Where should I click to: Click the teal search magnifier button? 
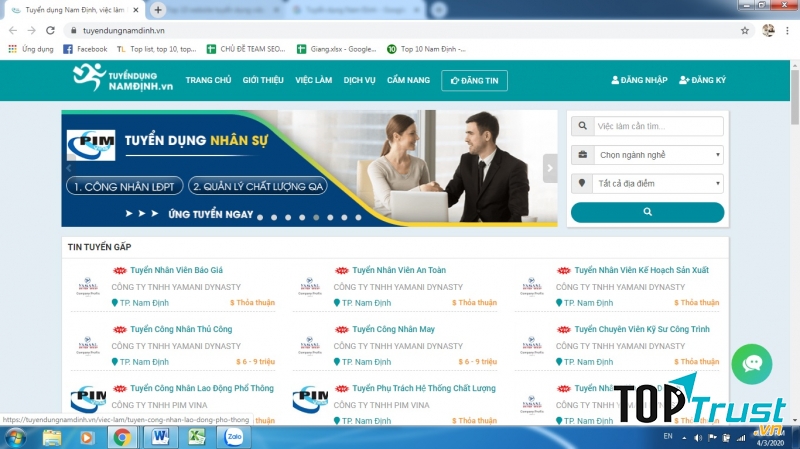(647, 212)
